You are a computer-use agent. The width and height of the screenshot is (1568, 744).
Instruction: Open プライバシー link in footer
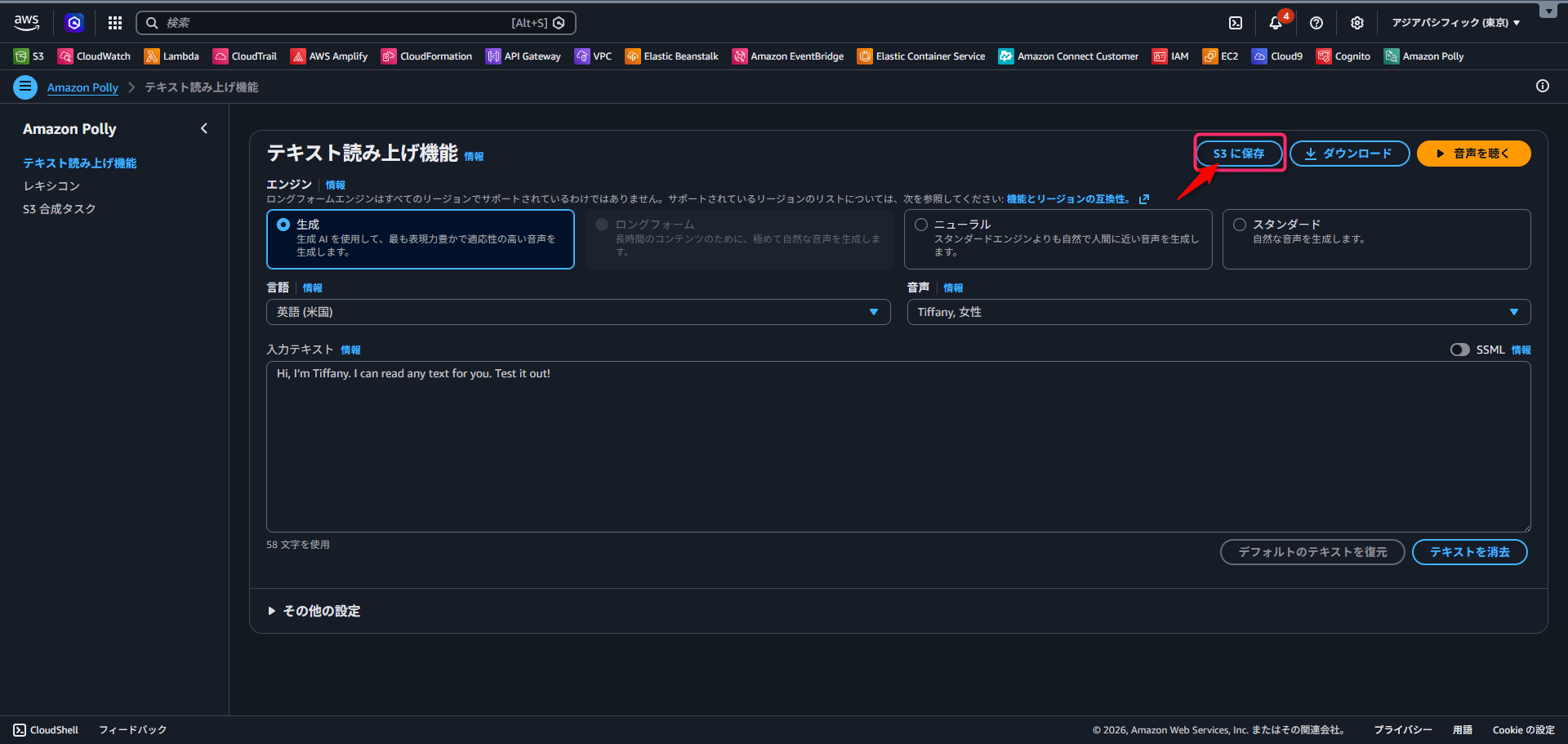coord(1403,730)
